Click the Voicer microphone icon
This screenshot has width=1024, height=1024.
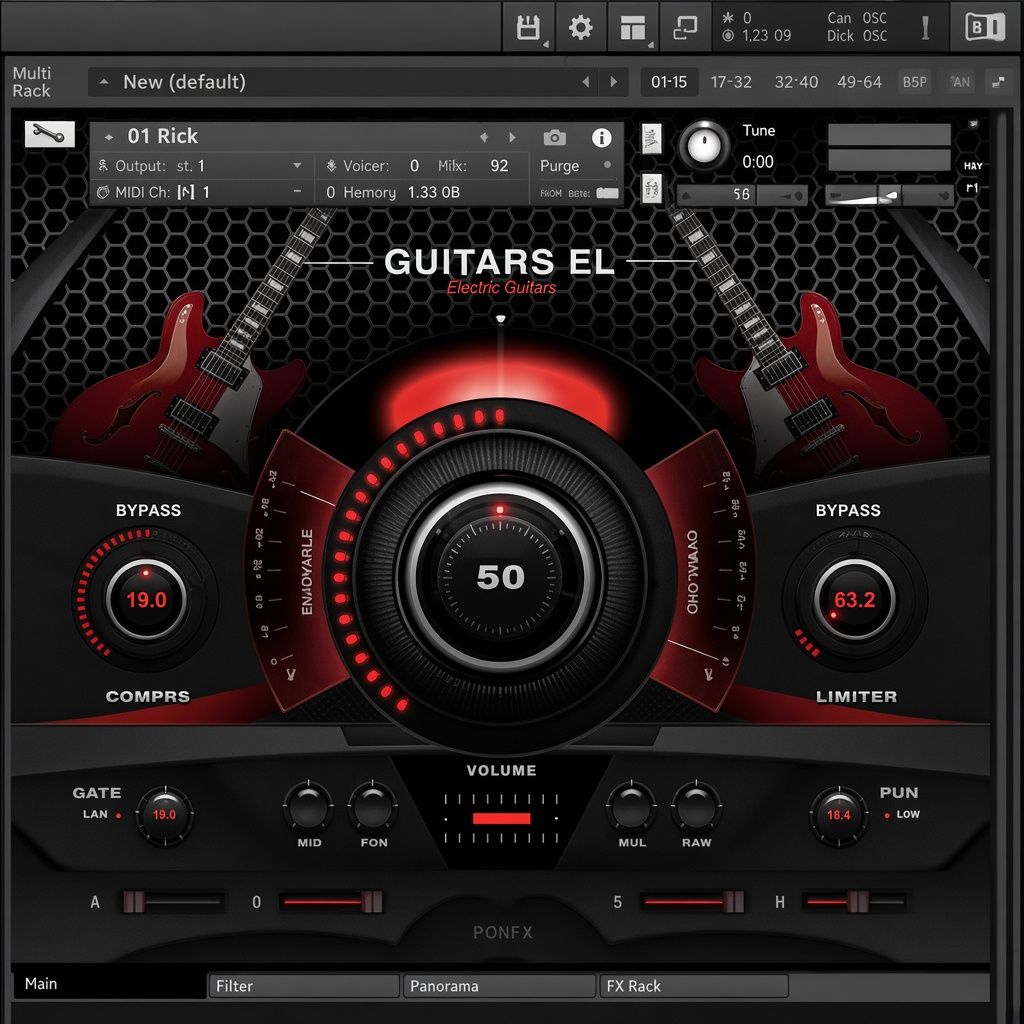331,166
